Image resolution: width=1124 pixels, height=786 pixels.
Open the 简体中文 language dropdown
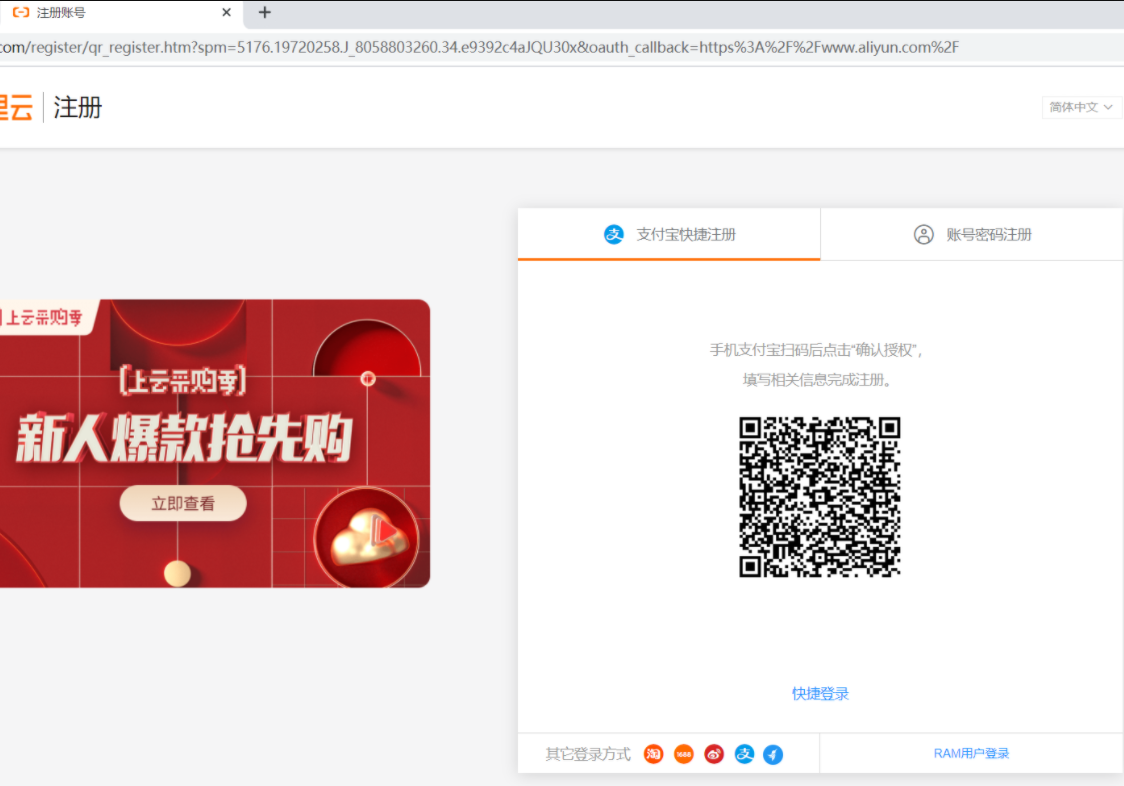coord(1081,108)
